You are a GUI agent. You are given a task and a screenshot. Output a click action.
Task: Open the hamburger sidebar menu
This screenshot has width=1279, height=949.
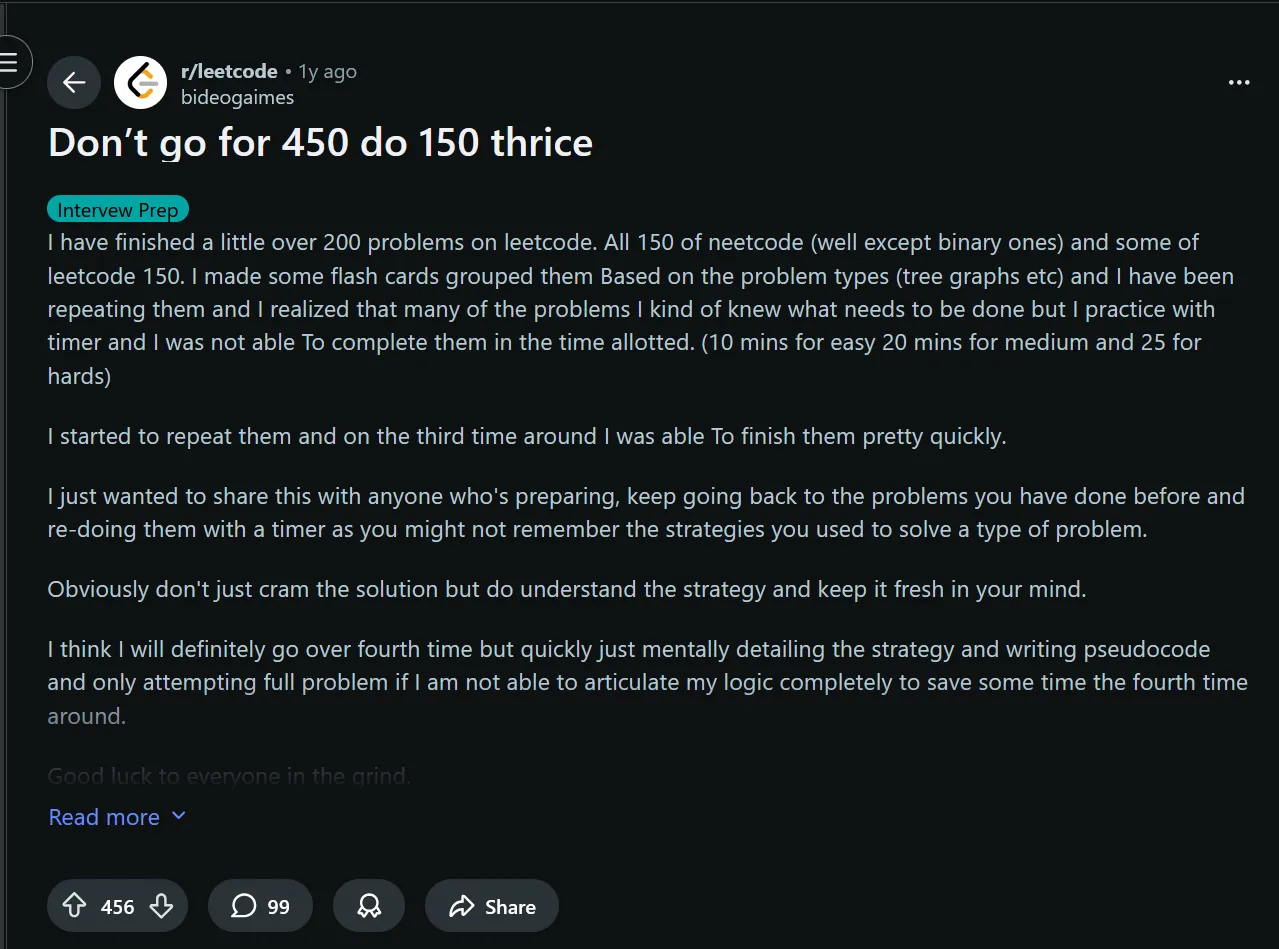pos(10,62)
